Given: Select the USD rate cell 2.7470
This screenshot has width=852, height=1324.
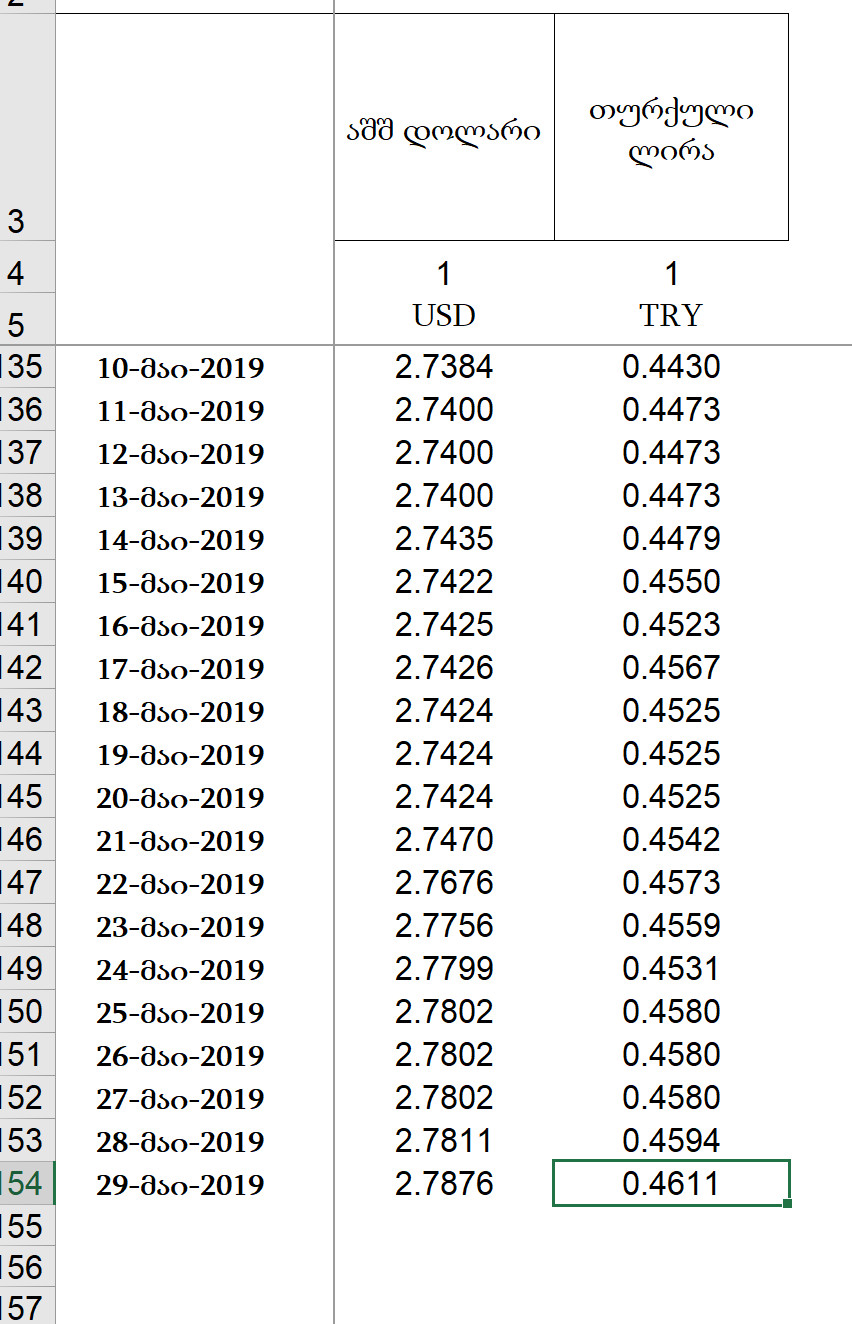Looking at the screenshot, I should pos(444,840).
